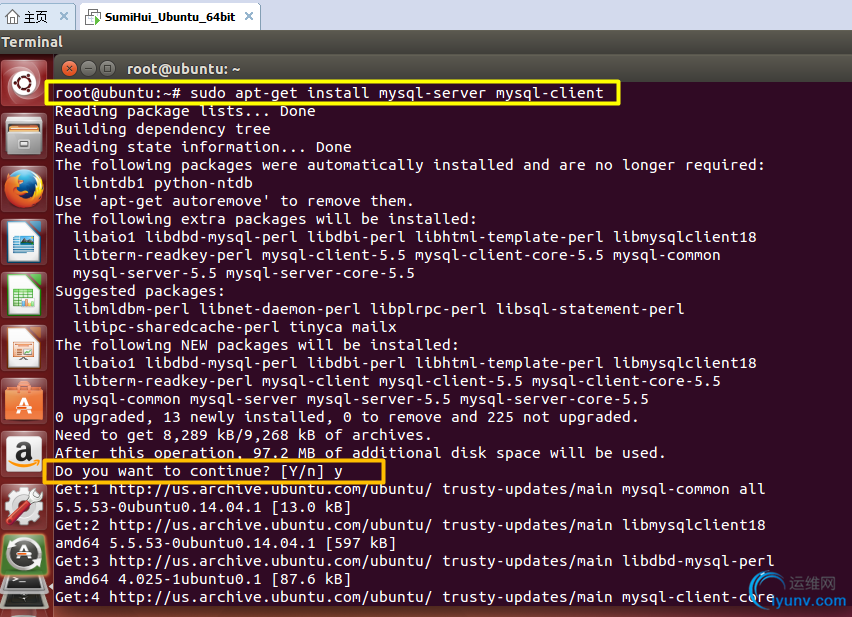Click the 'Building dependency tree' line

[x=162, y=129]
